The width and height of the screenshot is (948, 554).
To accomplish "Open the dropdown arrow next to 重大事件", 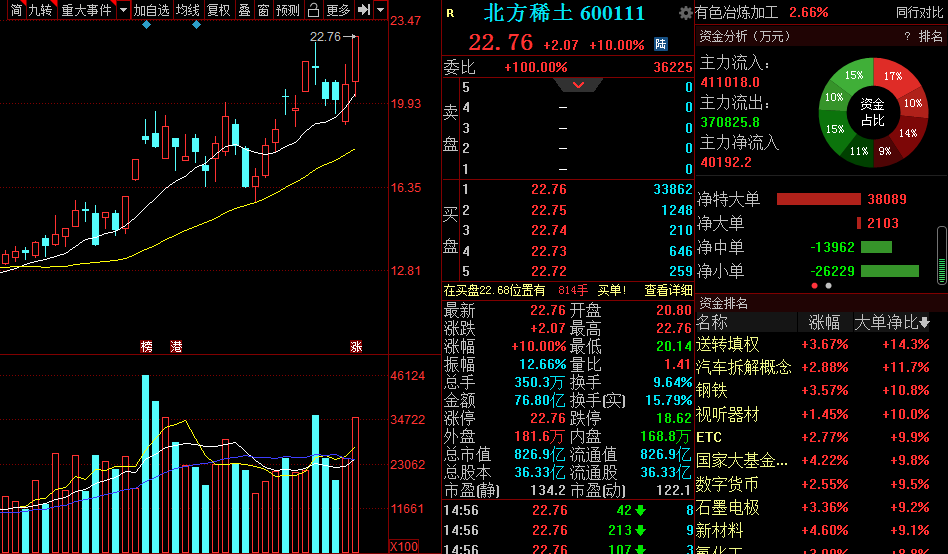I will click(123, 10).
